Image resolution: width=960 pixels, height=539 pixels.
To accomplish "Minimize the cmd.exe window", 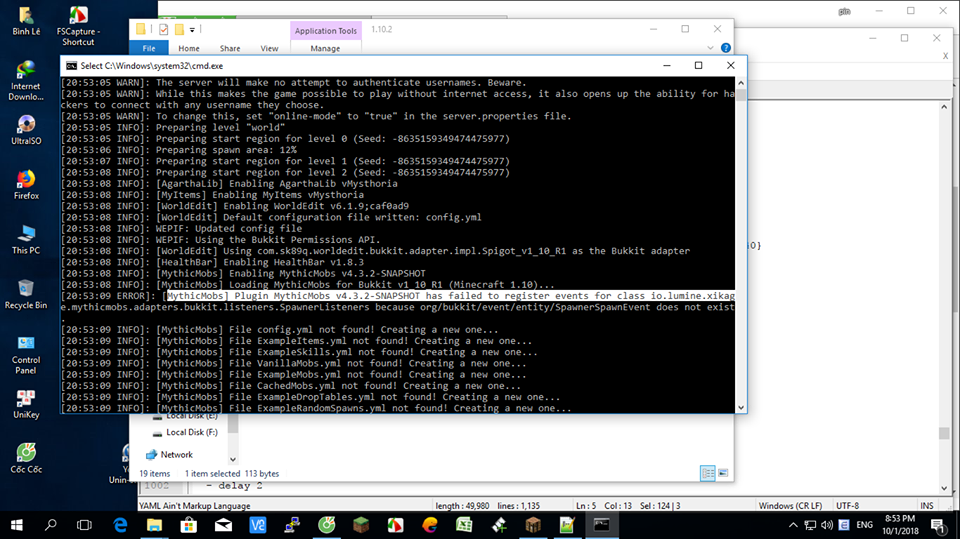I will tap(667, 66).
